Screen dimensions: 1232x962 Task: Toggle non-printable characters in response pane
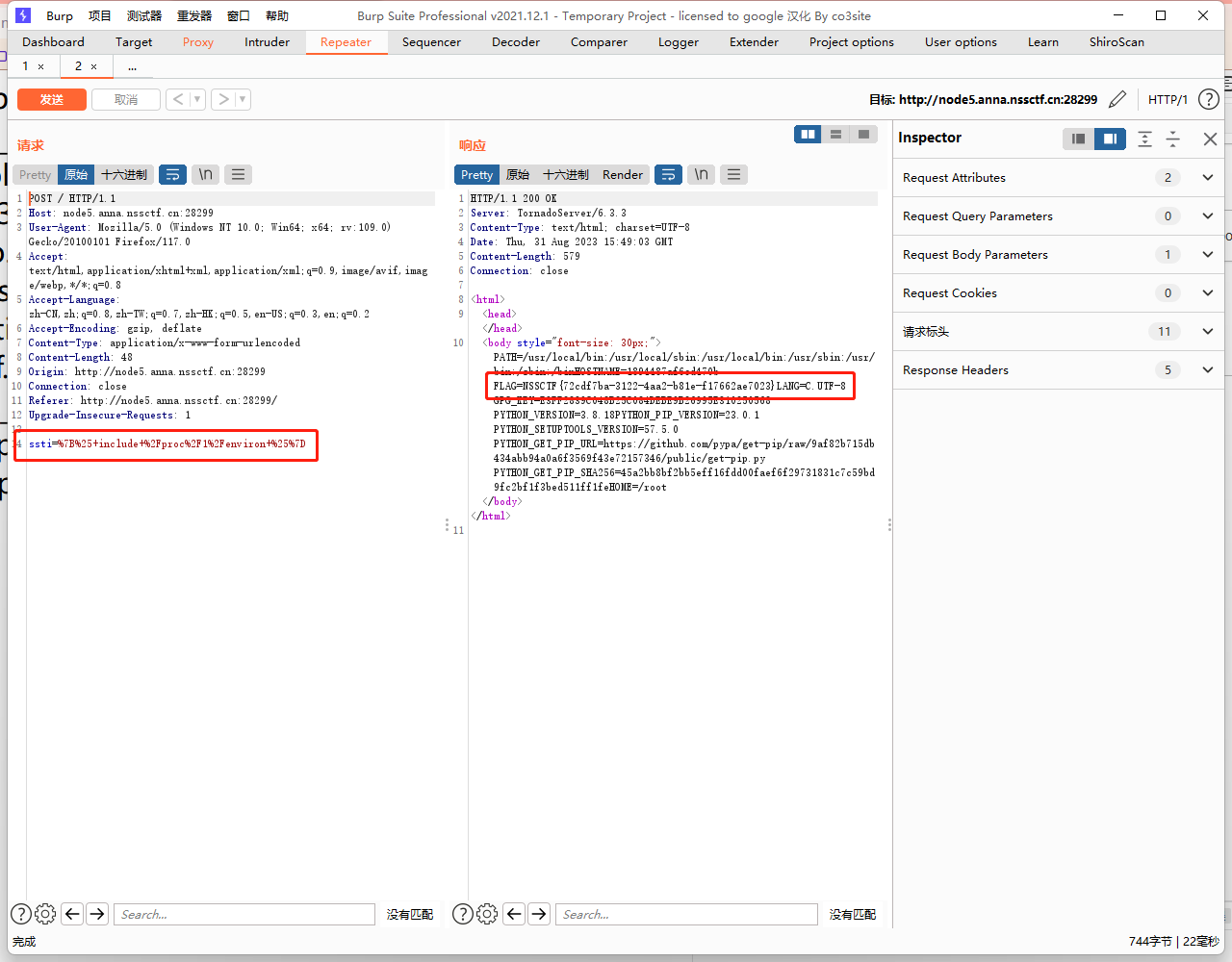tap(702, 174)
